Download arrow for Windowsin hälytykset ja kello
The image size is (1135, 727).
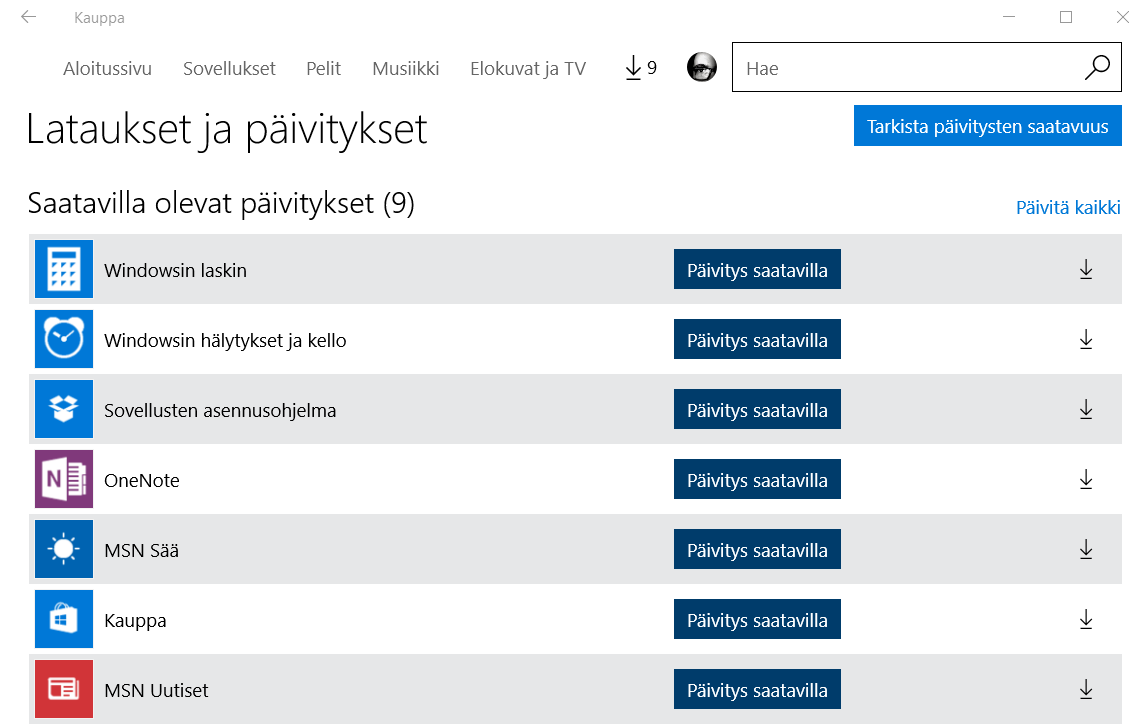point(1086,340)
